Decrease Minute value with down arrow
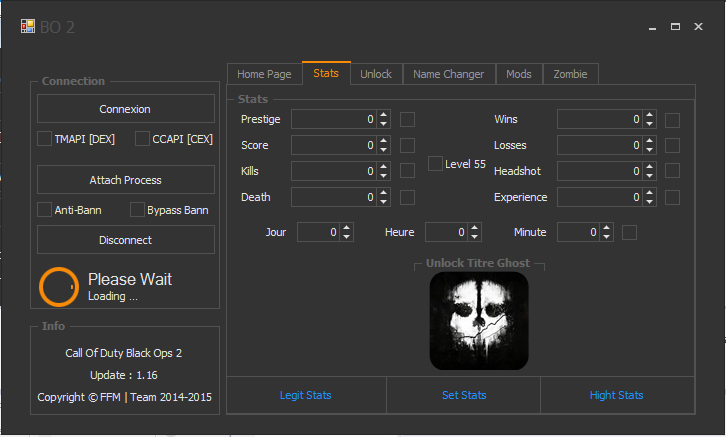The width and height of the screenshot is (726, 437). click(x=607, y=237)
